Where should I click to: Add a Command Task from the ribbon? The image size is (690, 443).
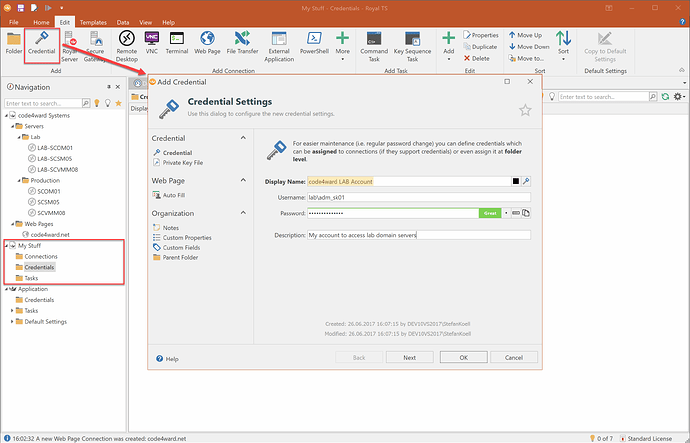(374, 41)
